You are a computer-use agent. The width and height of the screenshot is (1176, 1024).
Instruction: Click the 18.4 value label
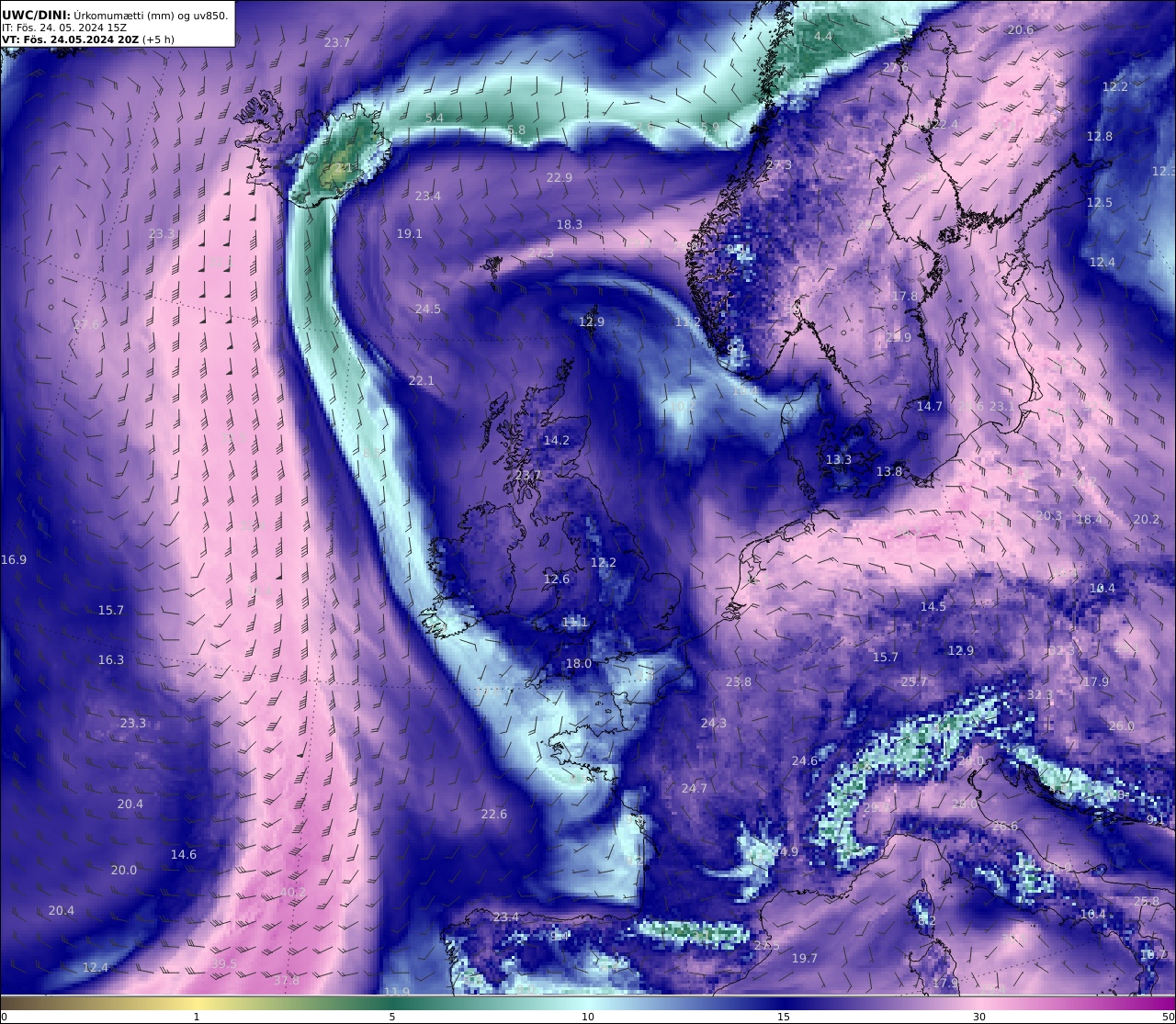(x=1089, y=520)
